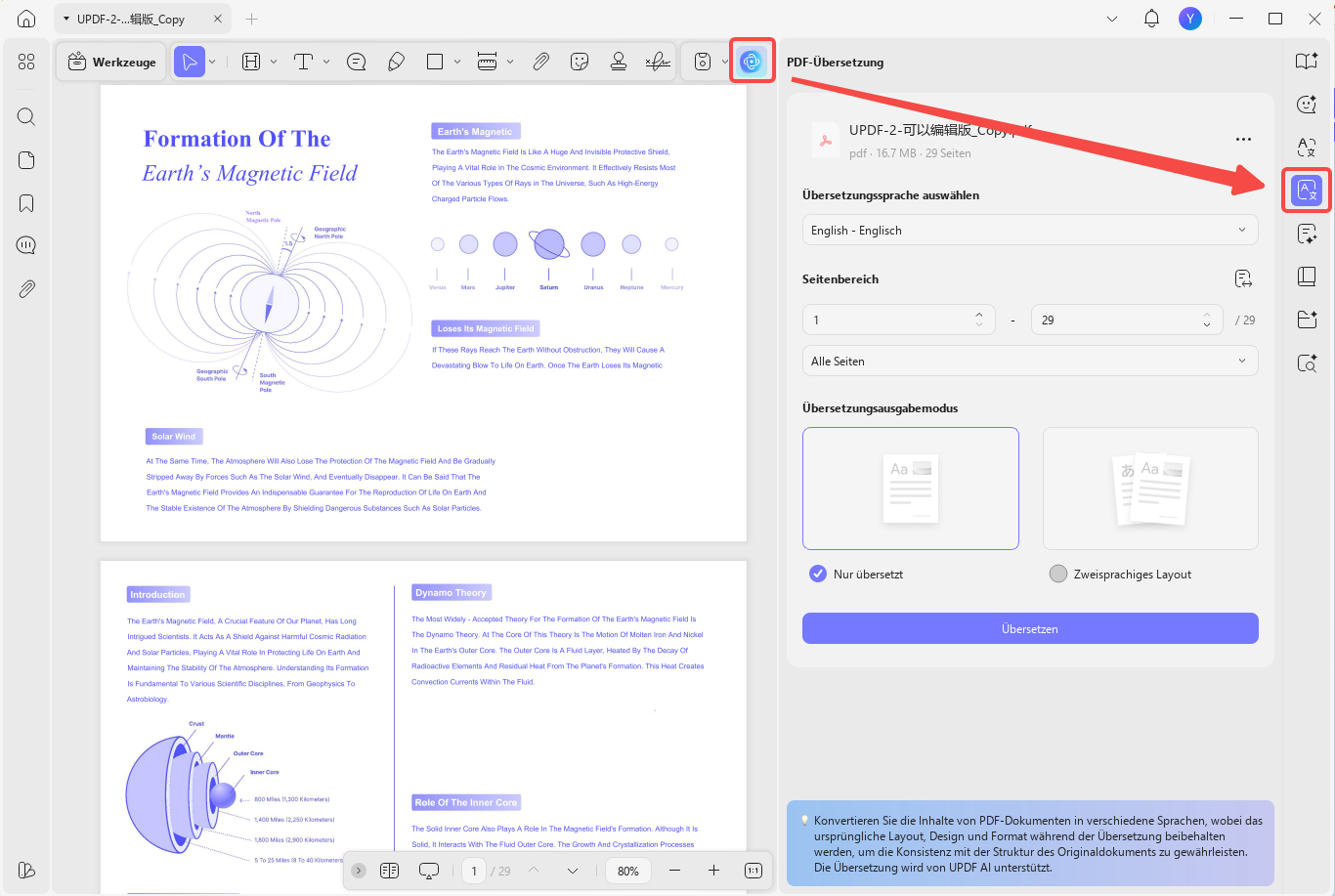Open the AI chat smiley icon in right sidebar
This screenshot has width=1335, height=896.
click(1307, 104)
